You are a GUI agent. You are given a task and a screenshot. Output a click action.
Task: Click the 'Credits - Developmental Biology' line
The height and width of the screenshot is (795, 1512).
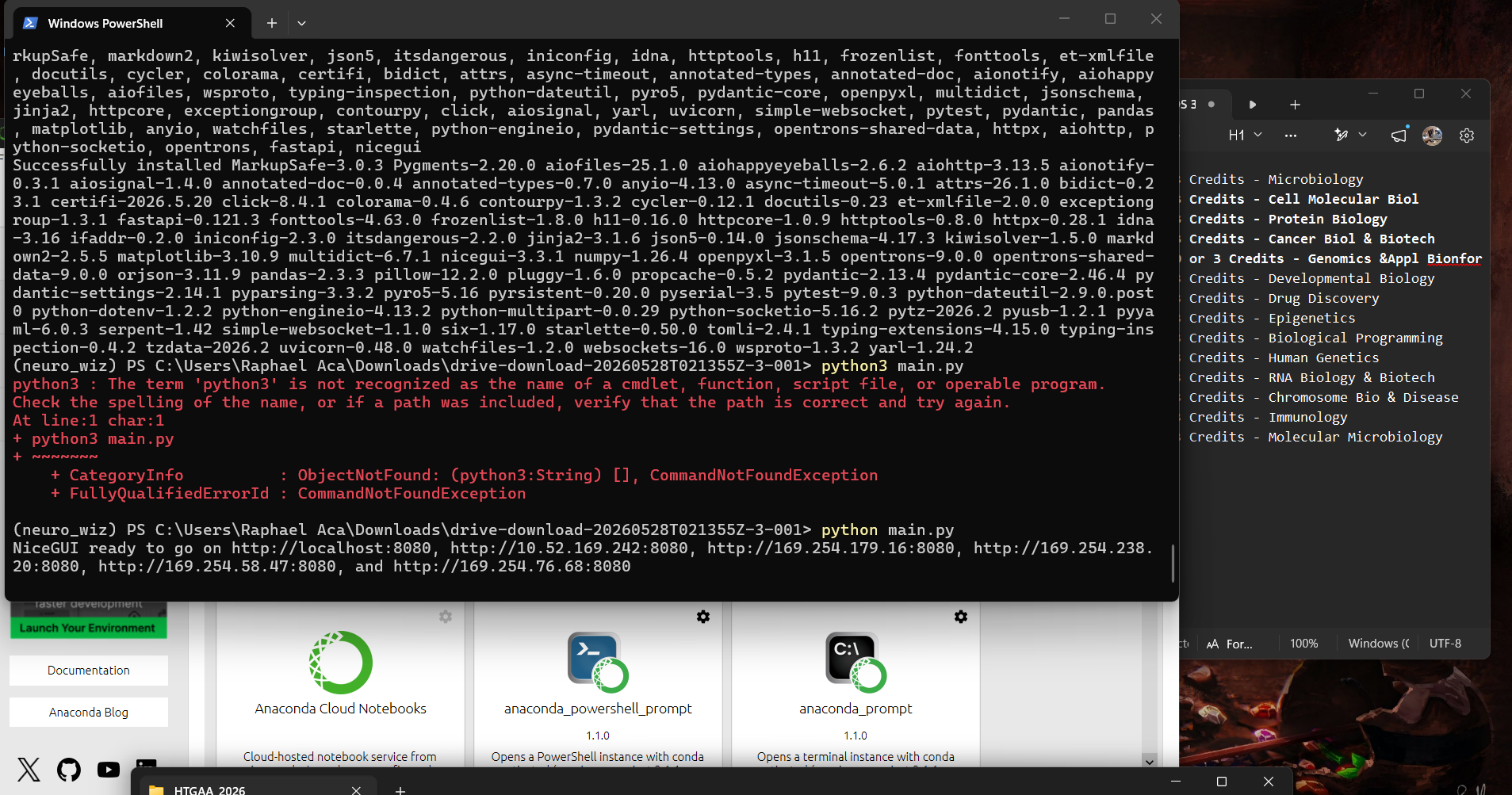tap(1312, 279)
